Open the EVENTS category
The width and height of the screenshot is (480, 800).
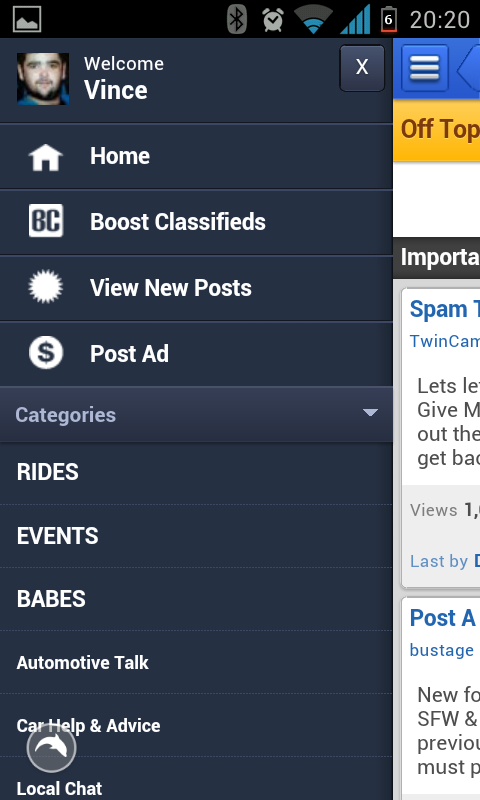coord(196,536)
